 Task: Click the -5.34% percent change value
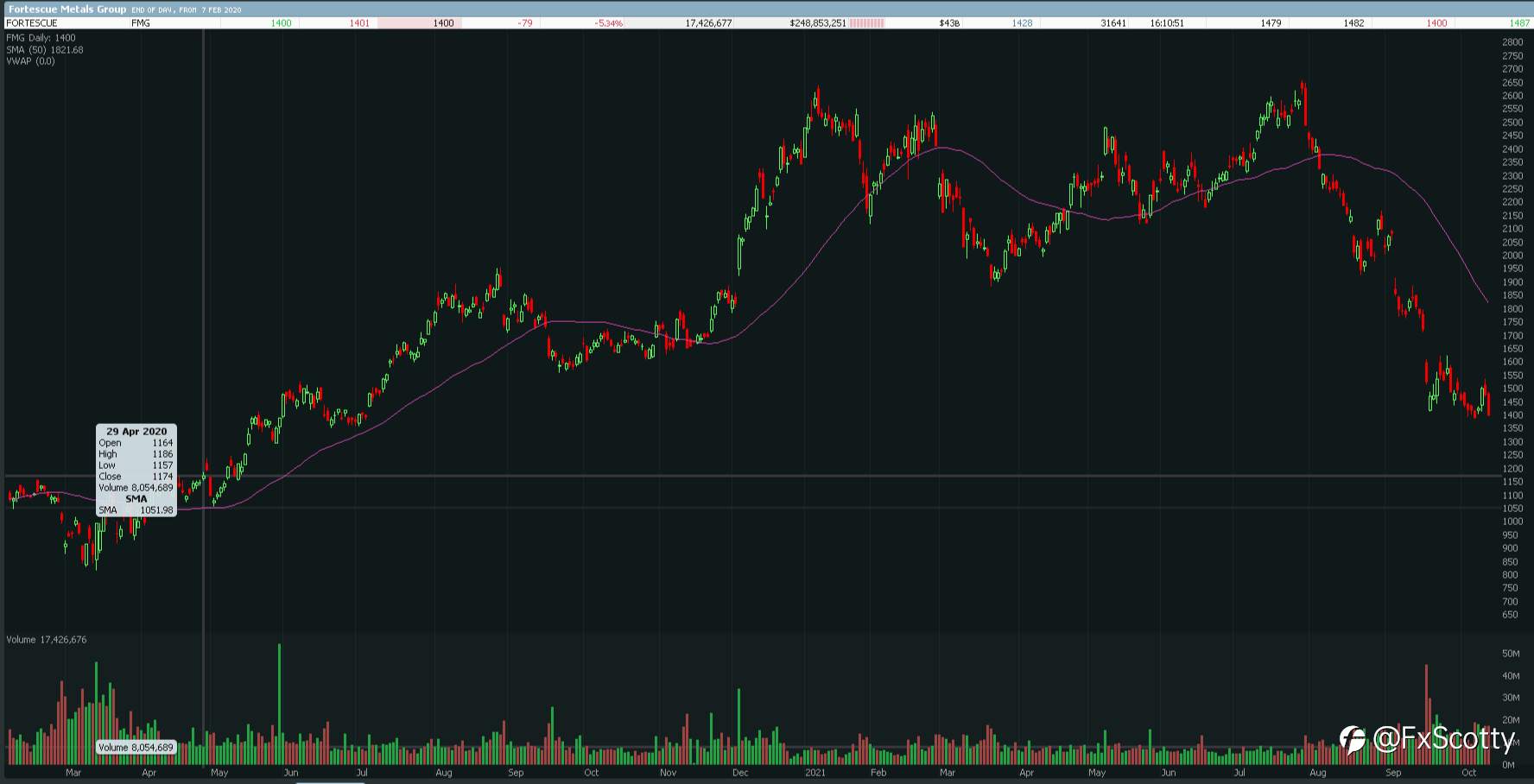tap(609, 23)
